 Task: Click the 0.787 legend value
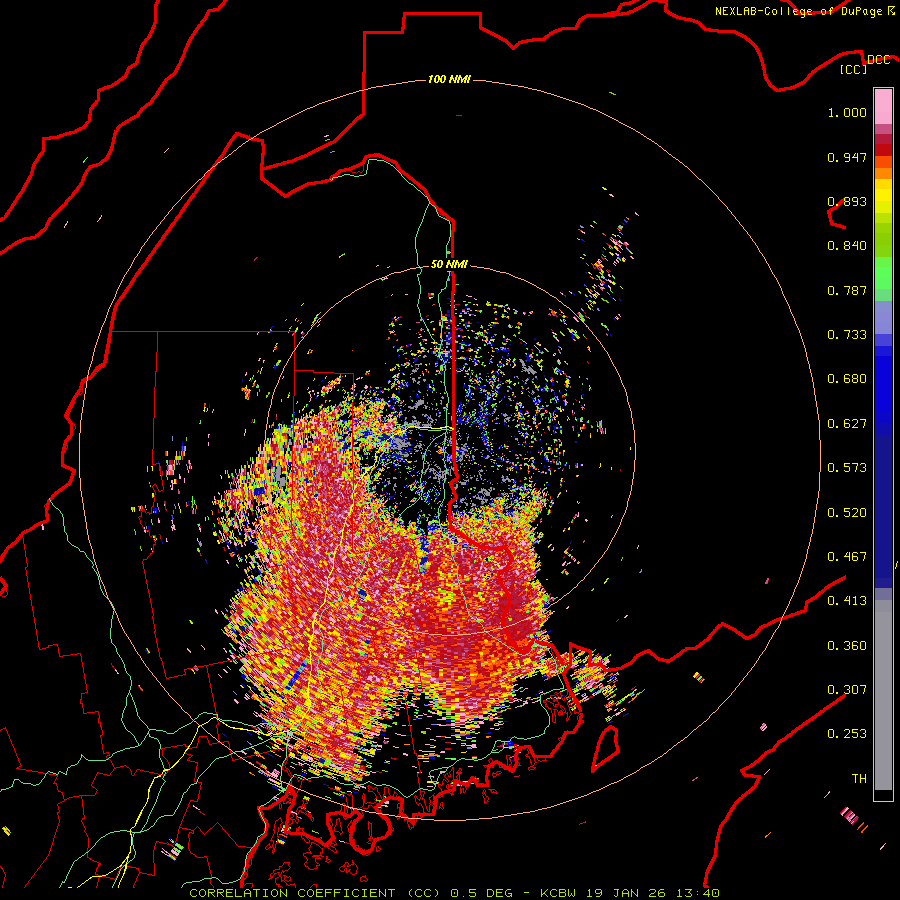(x=847, y=290)
